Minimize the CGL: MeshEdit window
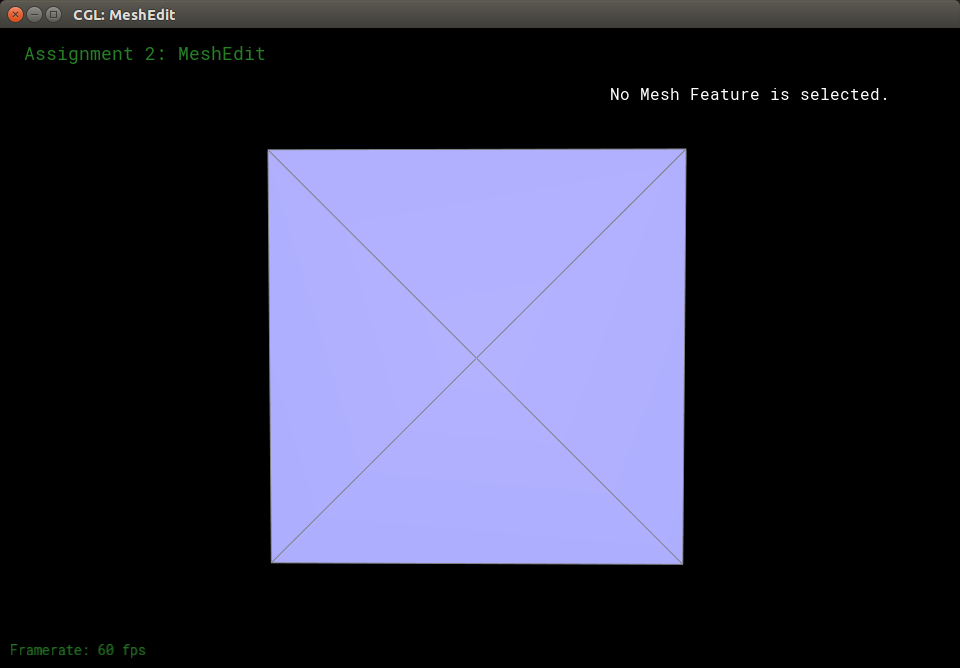Viewport: 960px width, 668px height. tap(34, 14)
